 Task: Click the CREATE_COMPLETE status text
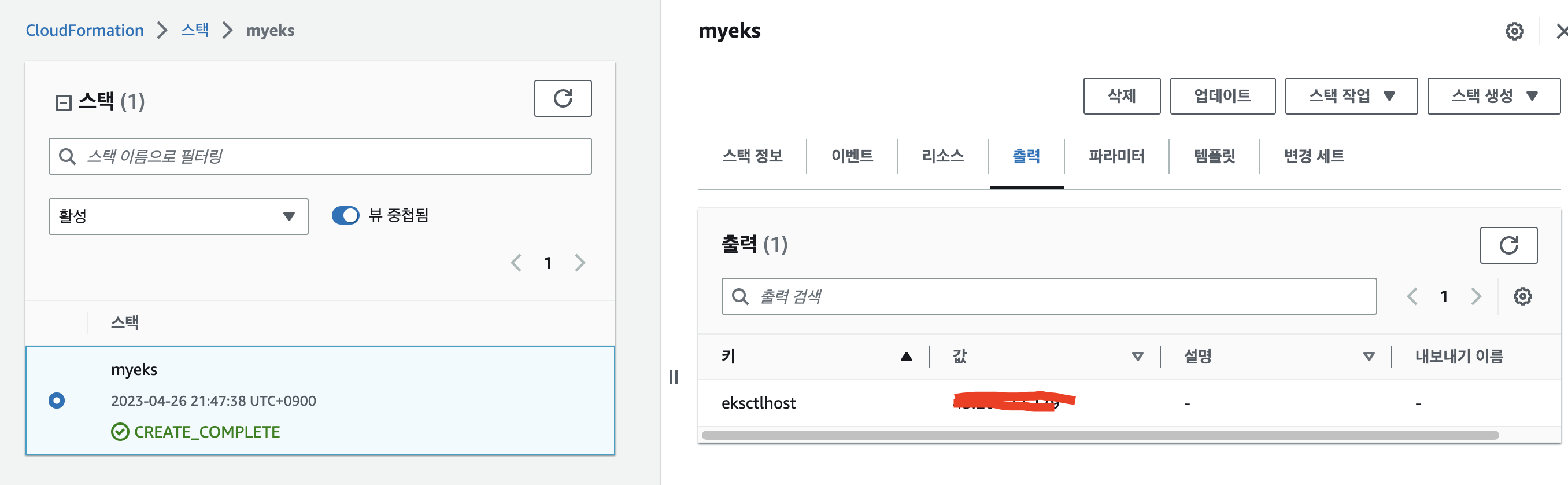(x=207, y=432)
